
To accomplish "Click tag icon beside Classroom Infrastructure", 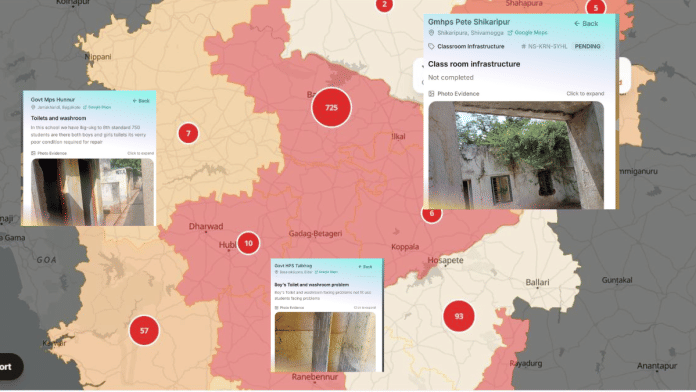I will tap(431, 46).
